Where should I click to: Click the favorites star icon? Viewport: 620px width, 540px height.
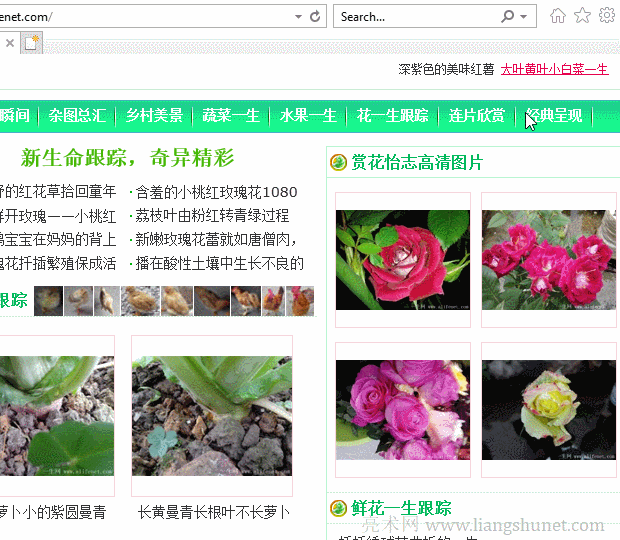click(582, 16)
